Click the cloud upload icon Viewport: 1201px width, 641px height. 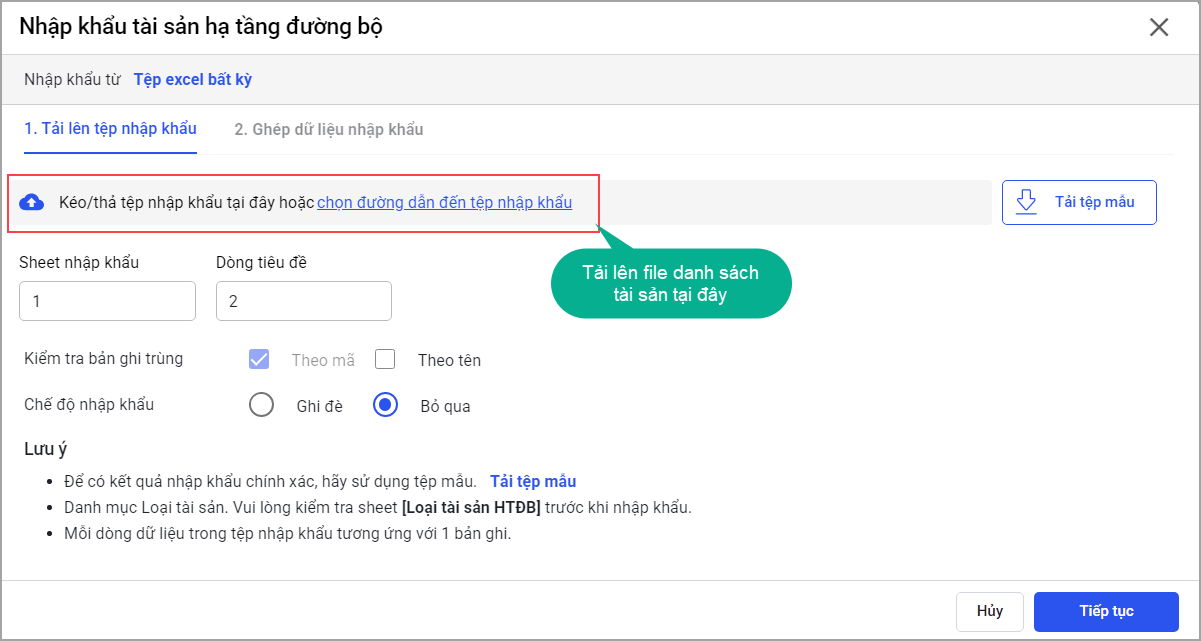(32, 203)
